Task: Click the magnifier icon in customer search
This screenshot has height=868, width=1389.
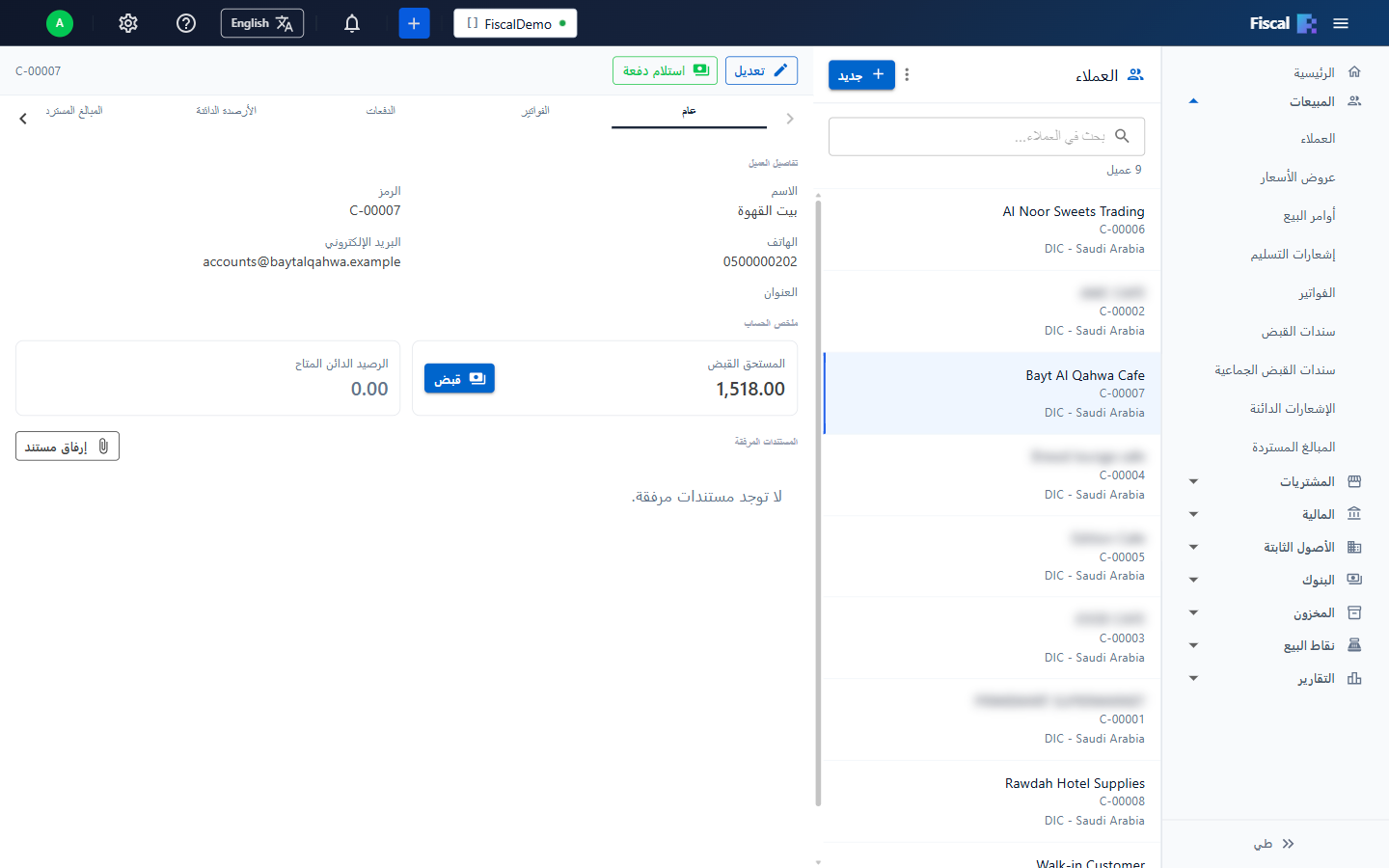Action: pos(1122,136)
